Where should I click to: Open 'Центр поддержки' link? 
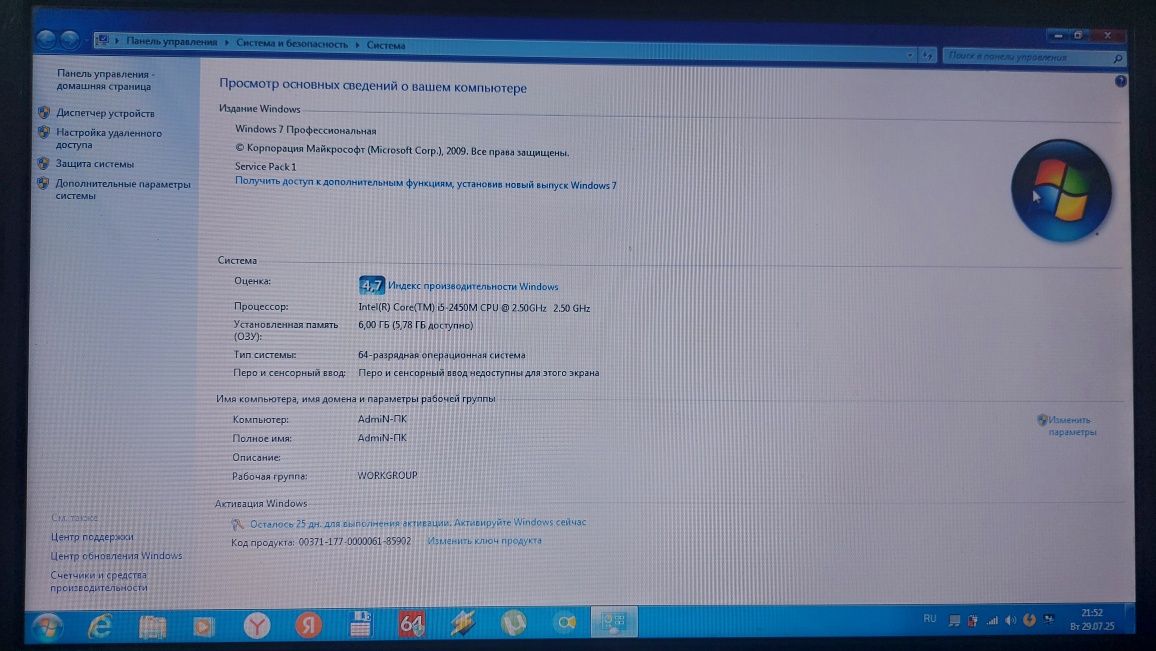pyautogui.click(x=92, y=537)
